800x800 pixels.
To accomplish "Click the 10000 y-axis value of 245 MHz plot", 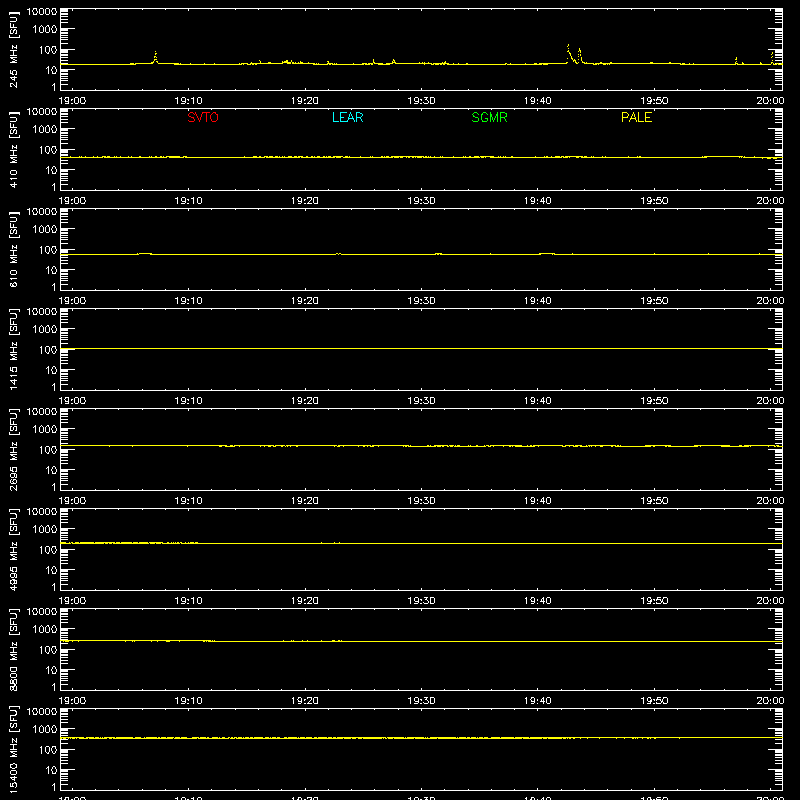I will 42,12.
